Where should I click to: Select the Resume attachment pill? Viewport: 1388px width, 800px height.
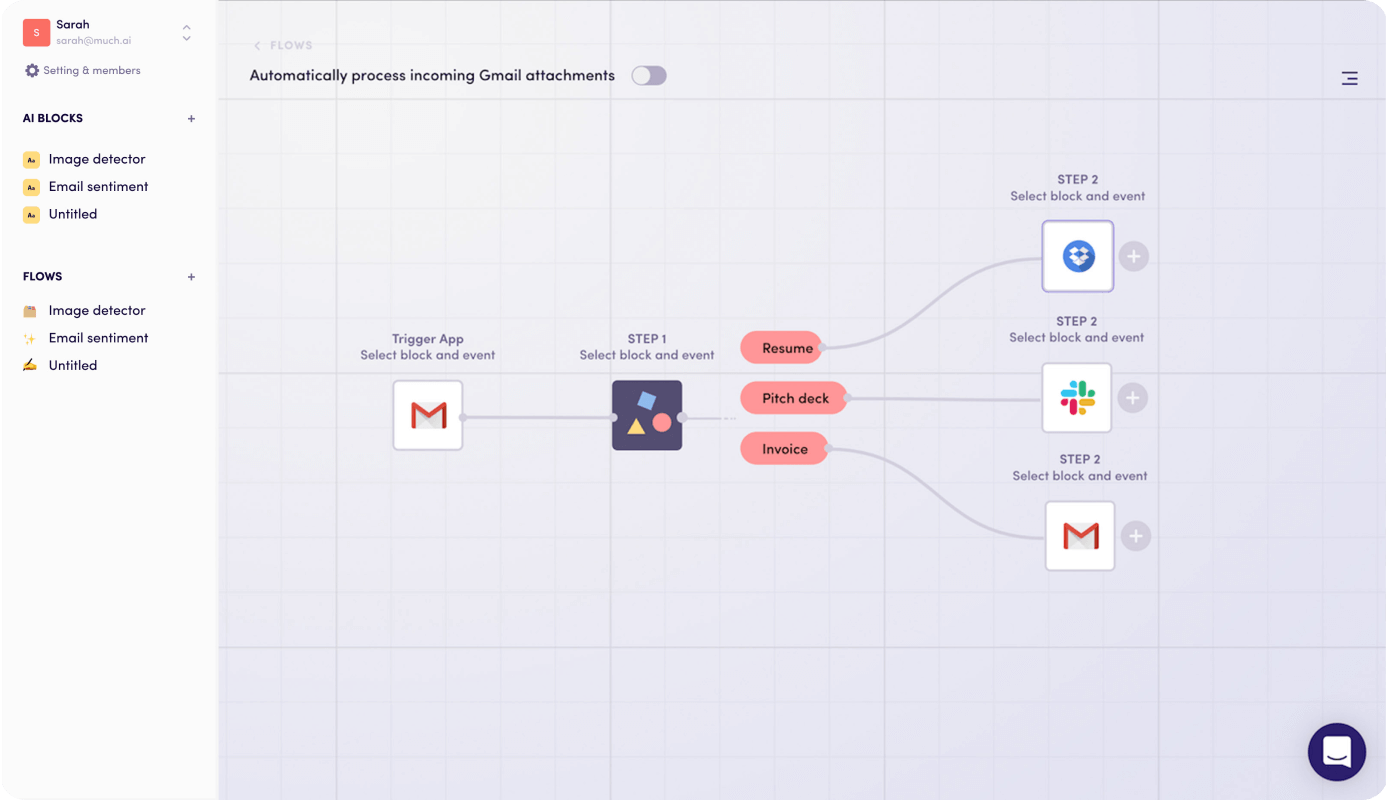click(x=781, y=347)
